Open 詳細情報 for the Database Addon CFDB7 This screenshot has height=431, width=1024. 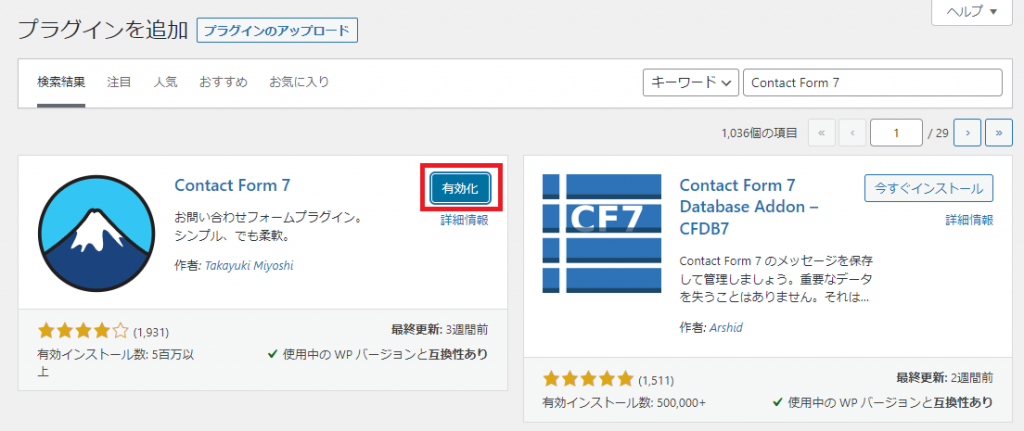tap(969, 220)
